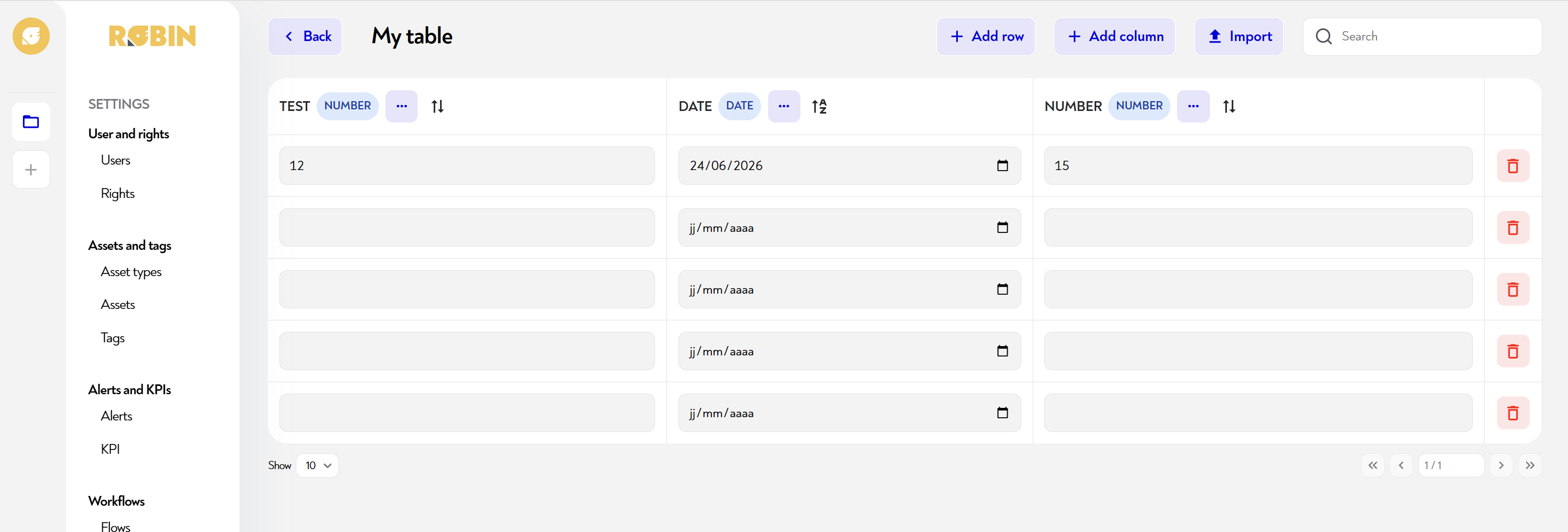Open calendar picker for 24/06/2026 date
The height and width of the screenshot is (532, 1568).
coord(1002,166)
